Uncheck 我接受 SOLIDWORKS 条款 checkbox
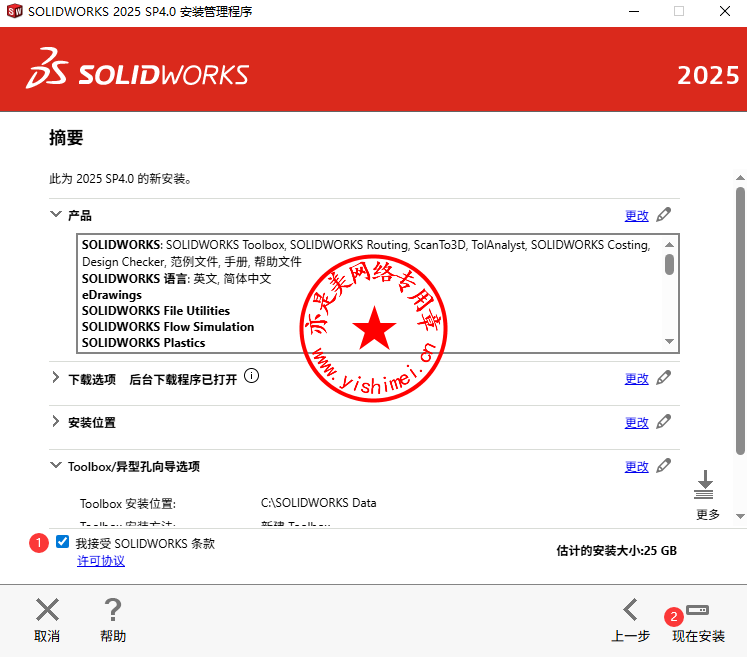 click(62, 542)
